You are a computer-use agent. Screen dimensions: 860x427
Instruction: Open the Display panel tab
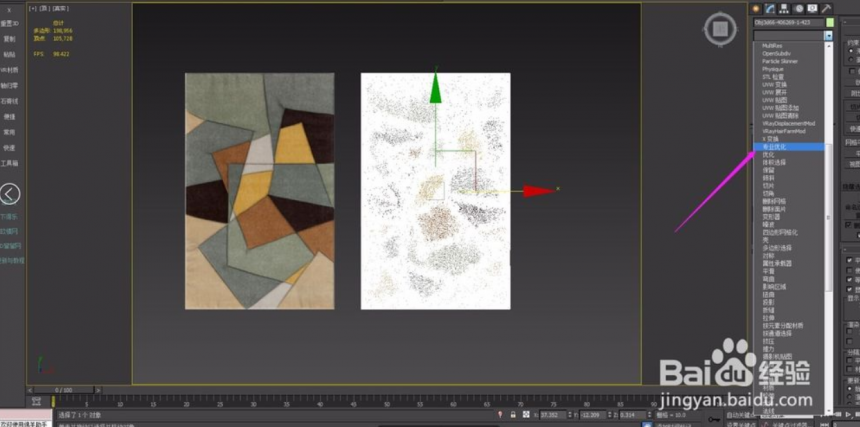812,8
